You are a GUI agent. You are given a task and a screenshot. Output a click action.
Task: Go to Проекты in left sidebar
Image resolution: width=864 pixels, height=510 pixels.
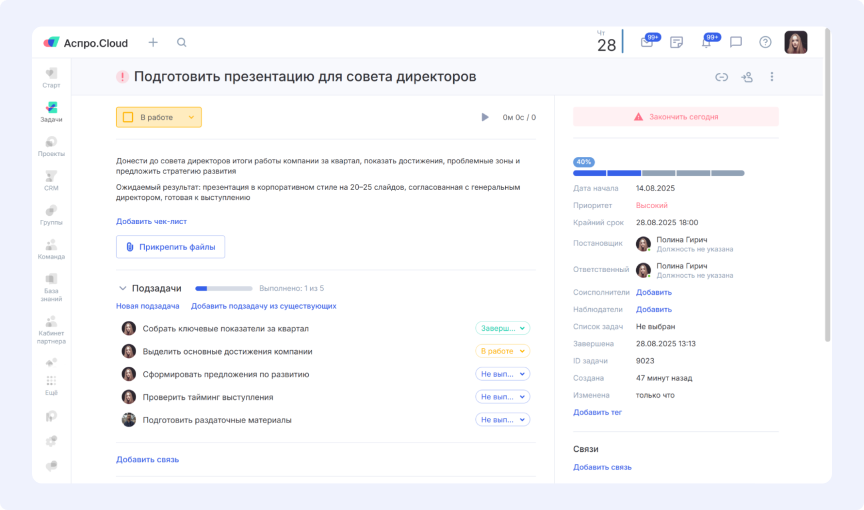click(x=51, y=145)
